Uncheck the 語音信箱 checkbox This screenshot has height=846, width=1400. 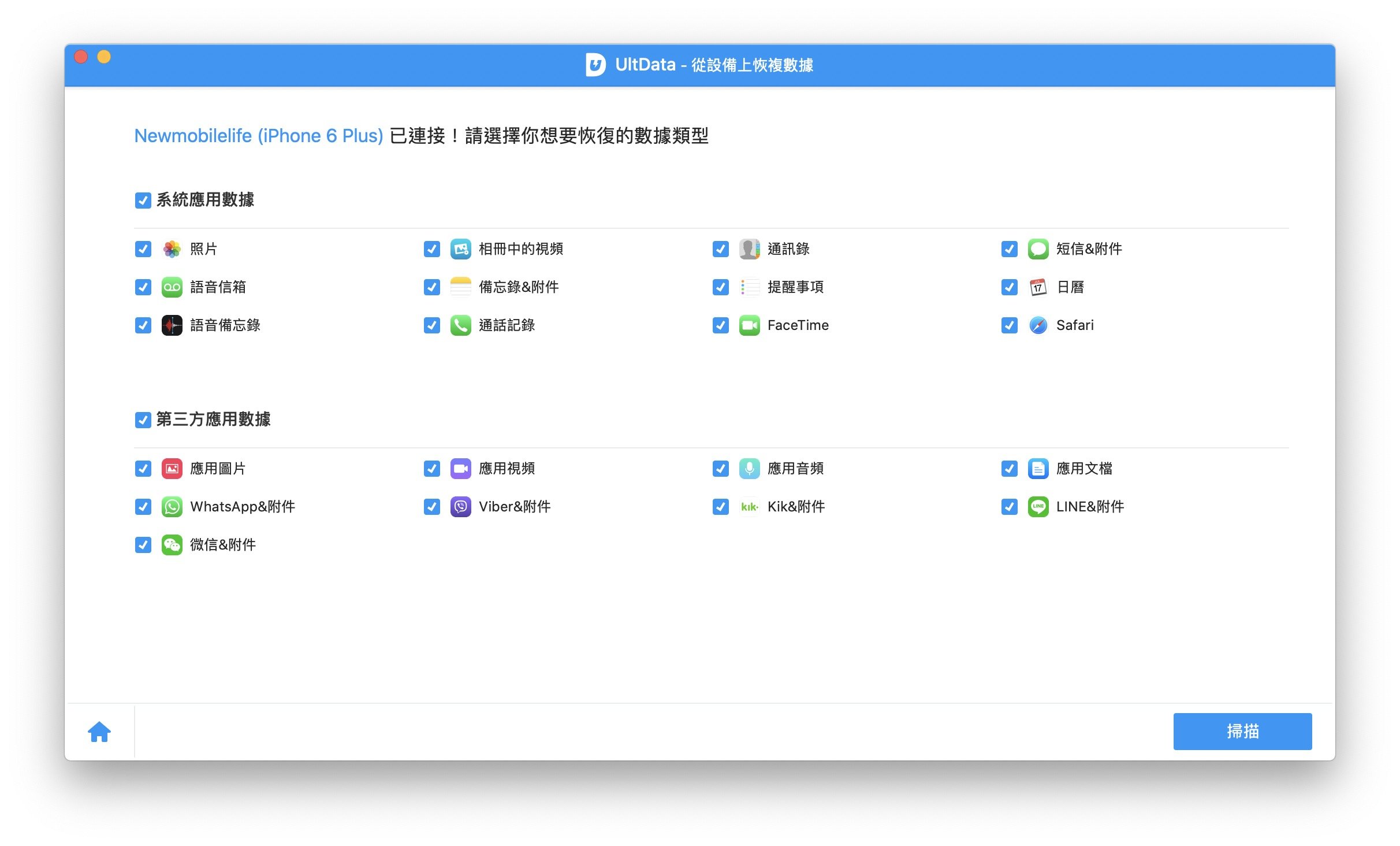[143, 287]
